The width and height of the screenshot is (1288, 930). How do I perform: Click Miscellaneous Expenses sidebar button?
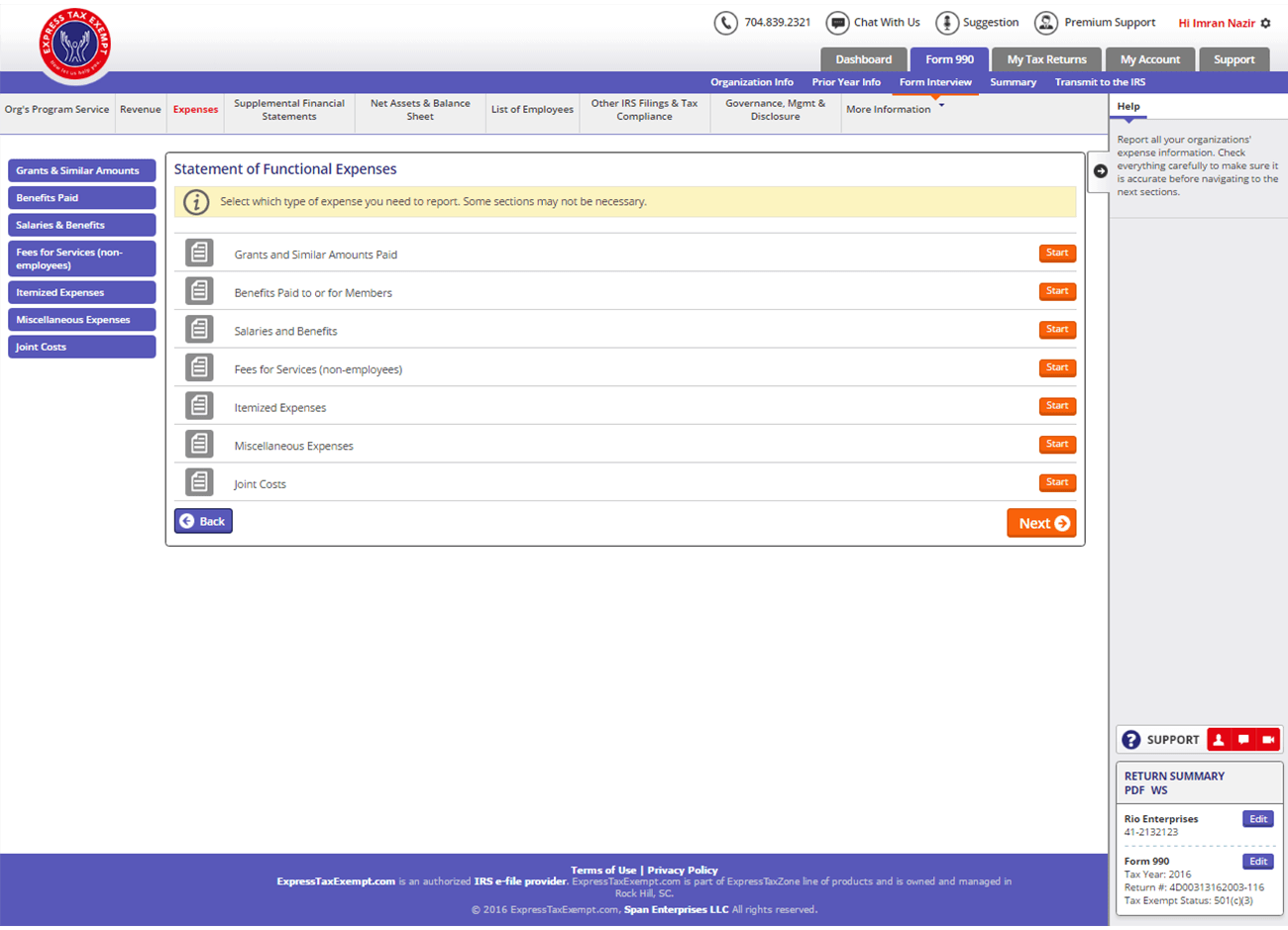82,320
